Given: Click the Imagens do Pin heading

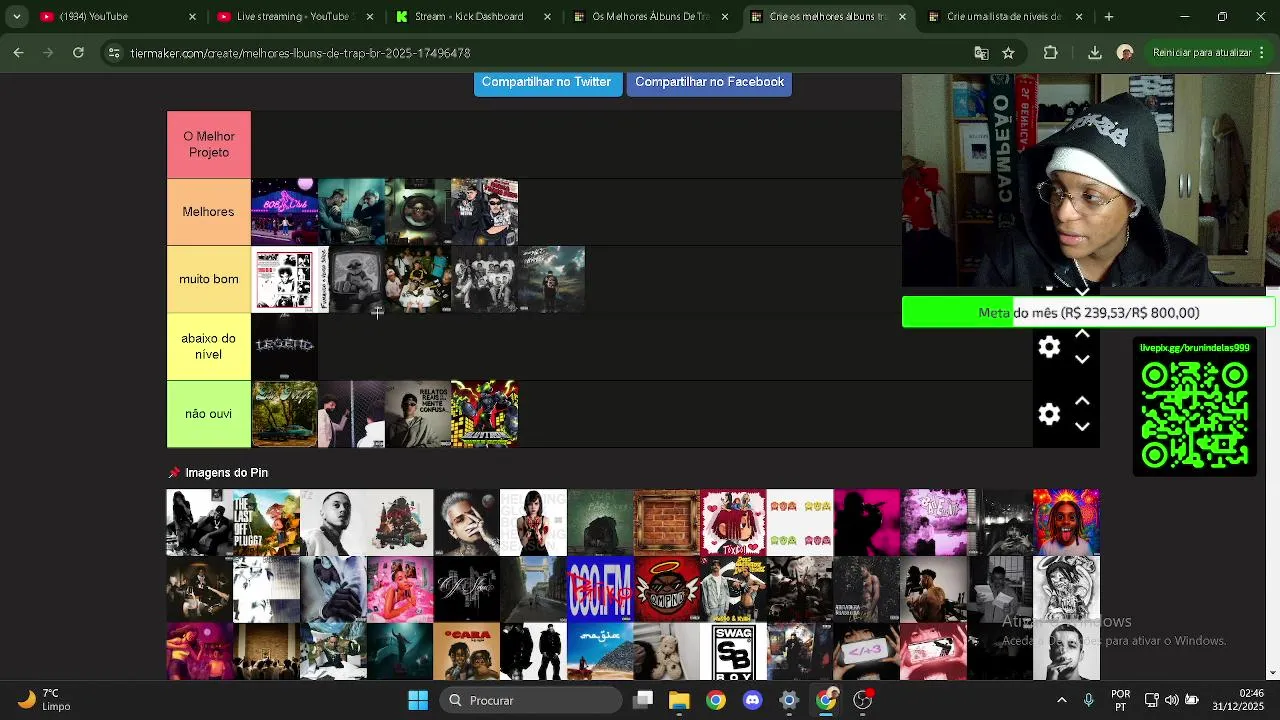Looking at the screenshot, I should [226, 473].
